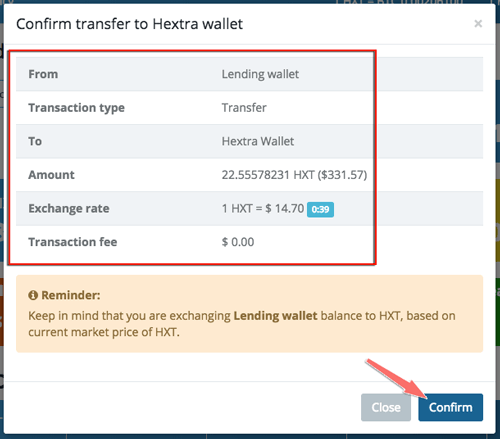The height and width of the screenshot is (439, 500).
Task: Click the Reminder heading text
Action: click(71, 295)
